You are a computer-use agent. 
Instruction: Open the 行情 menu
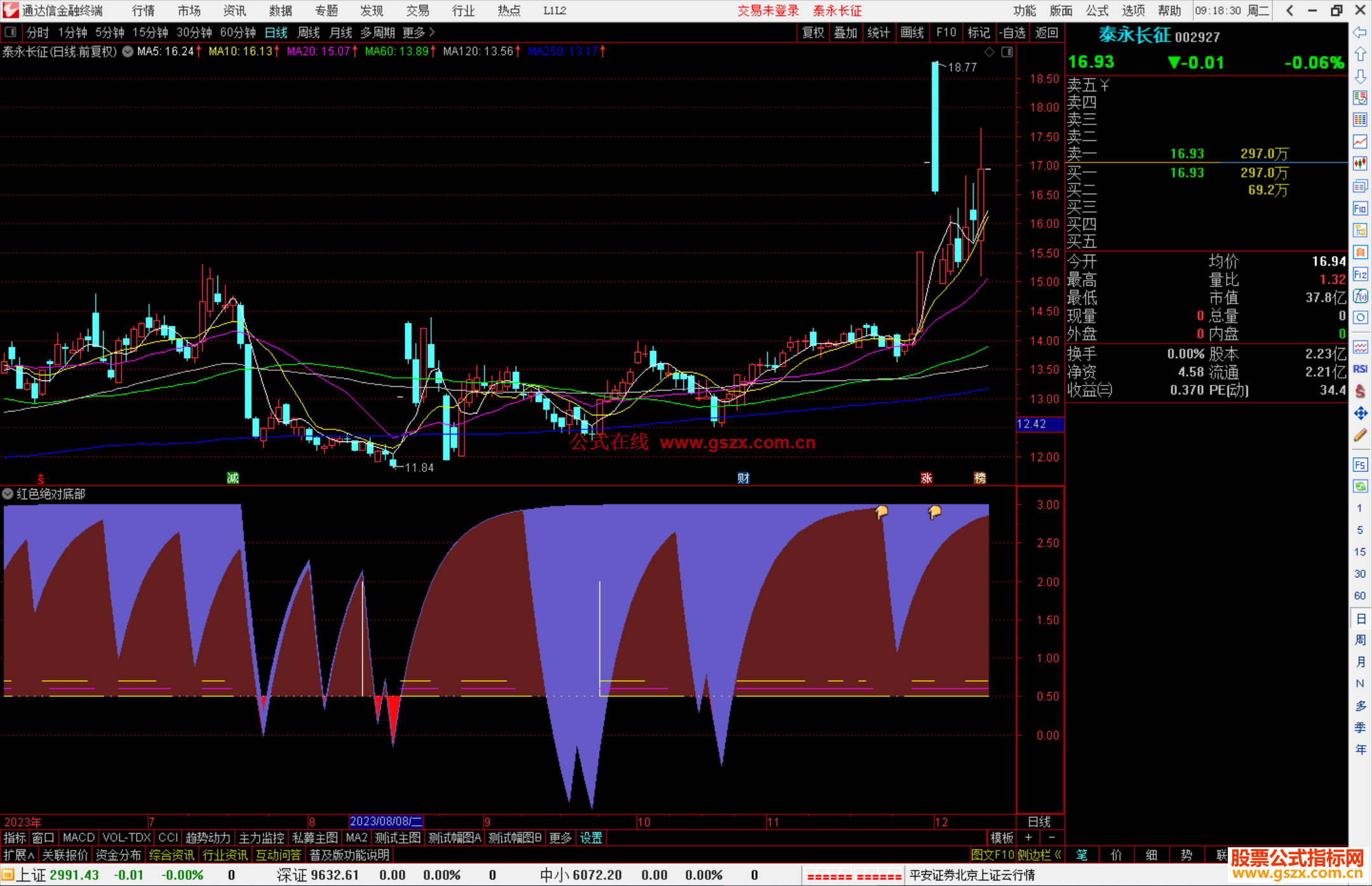tap(143, 10)
